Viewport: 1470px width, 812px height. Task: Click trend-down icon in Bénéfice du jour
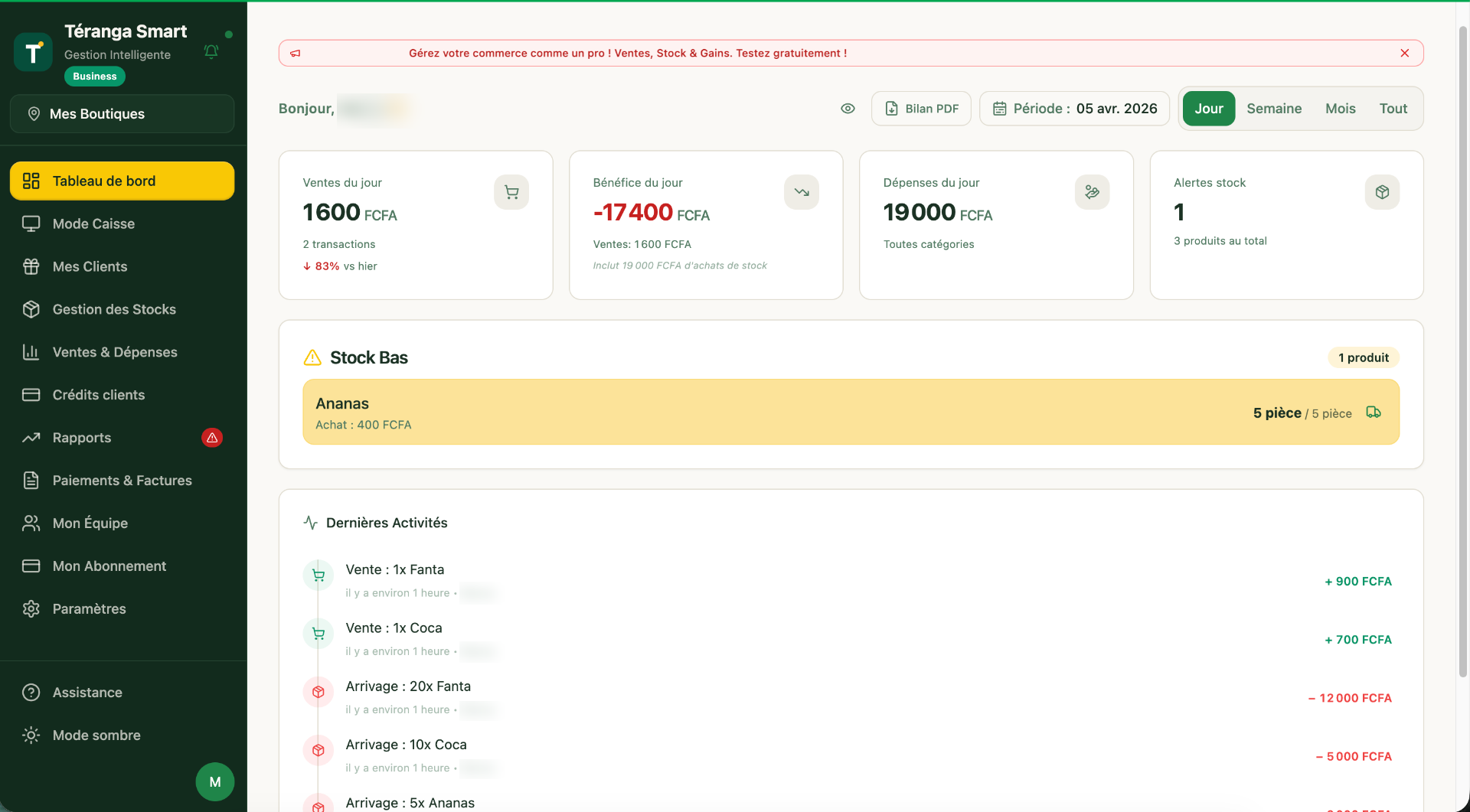pos(802,192)
